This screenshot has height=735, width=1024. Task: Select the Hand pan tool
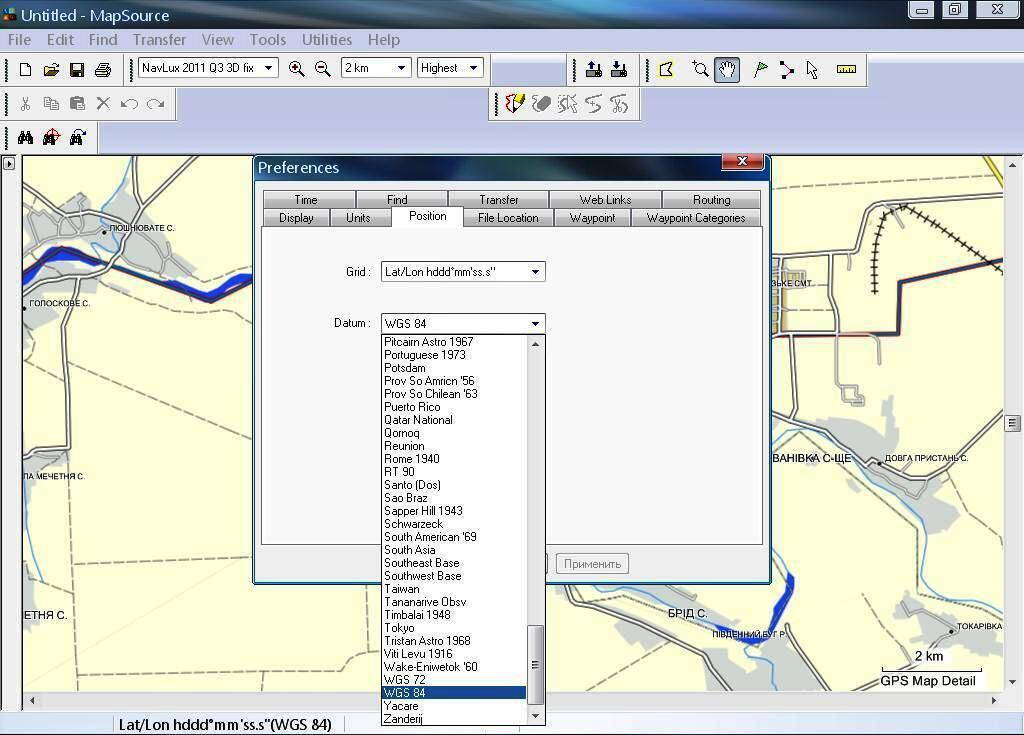[727, 69]
